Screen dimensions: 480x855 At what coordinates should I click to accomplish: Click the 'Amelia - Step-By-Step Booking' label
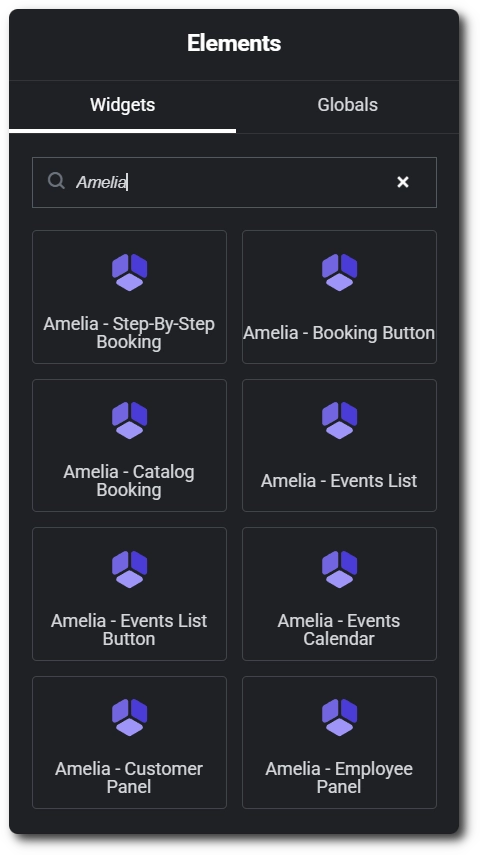[x=129, y=333]
